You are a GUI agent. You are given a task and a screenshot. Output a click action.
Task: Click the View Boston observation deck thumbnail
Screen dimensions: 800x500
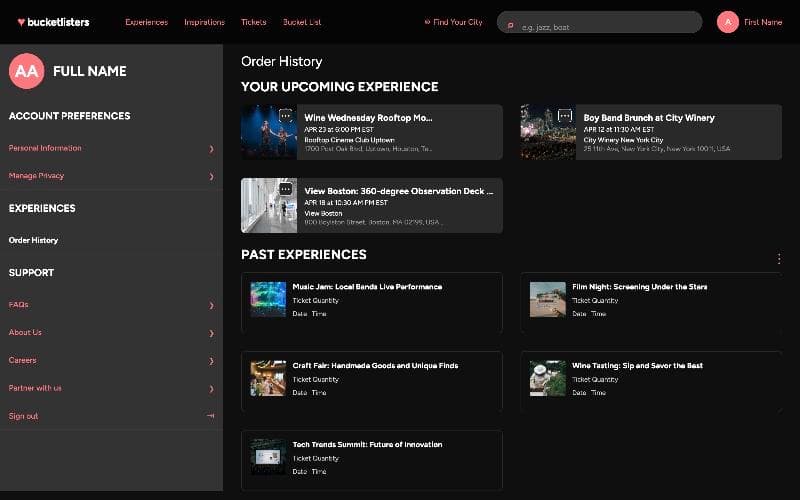[x=269, y=206]
